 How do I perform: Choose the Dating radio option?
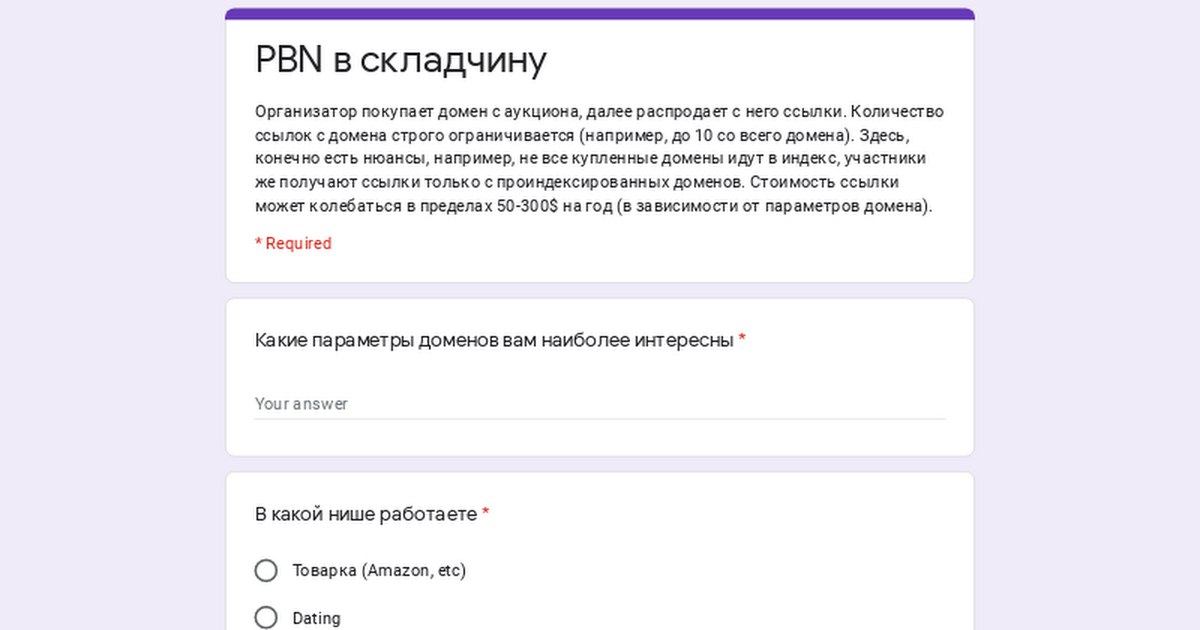coord(266,618)
